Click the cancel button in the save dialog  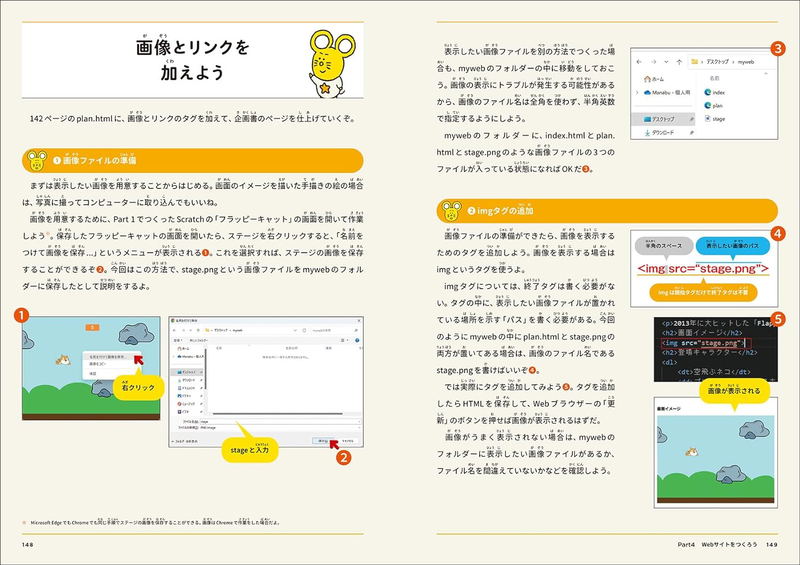(348, 441)
